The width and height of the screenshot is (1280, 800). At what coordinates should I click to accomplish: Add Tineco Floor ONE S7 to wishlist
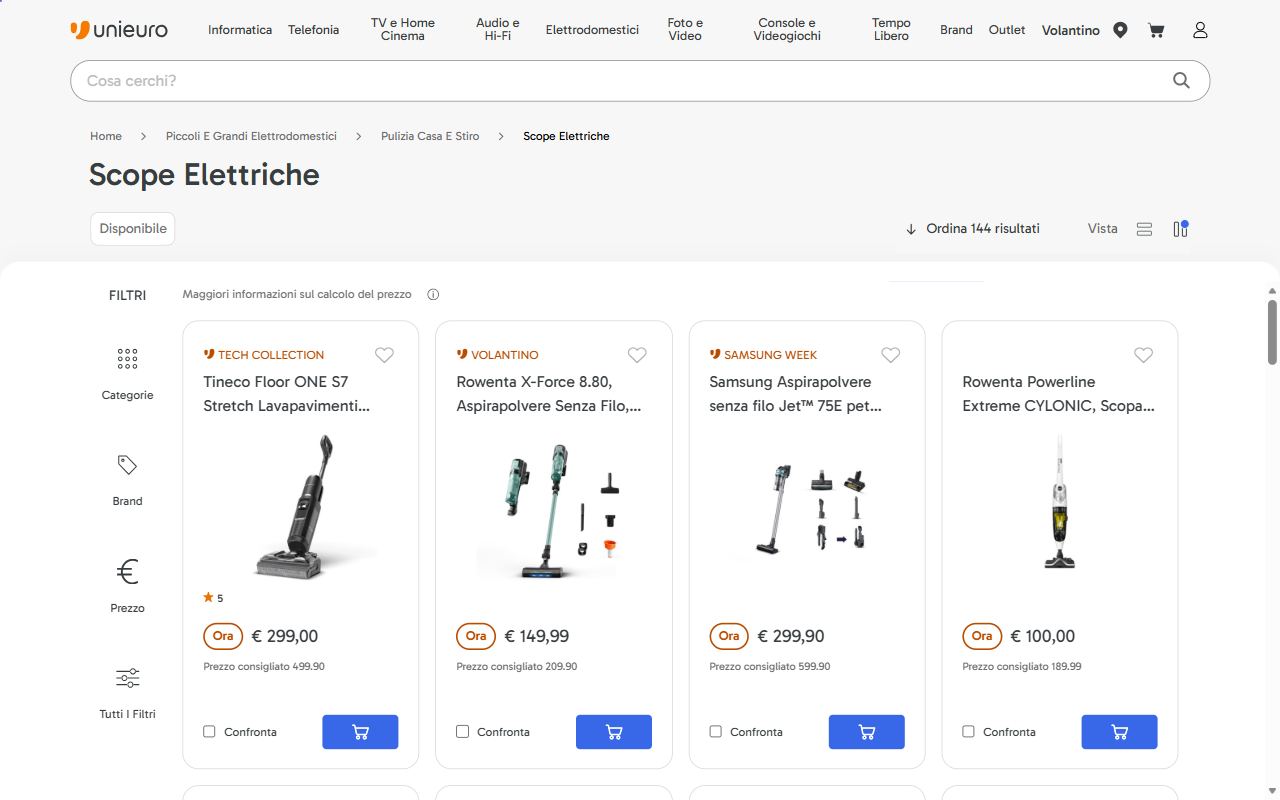(x=384, y=355)
